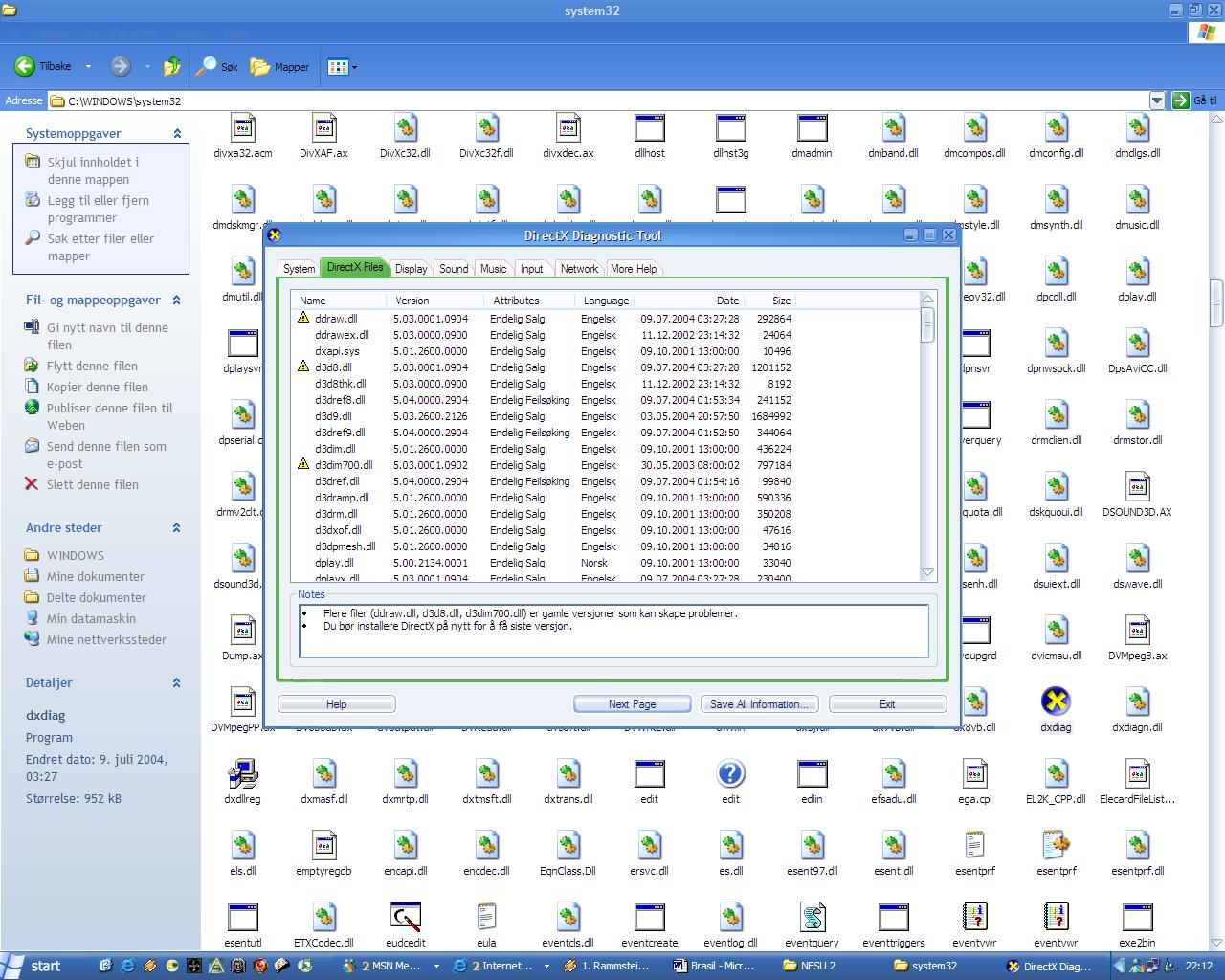Toggle the Mapper folders pane

[x=279, y=66]
